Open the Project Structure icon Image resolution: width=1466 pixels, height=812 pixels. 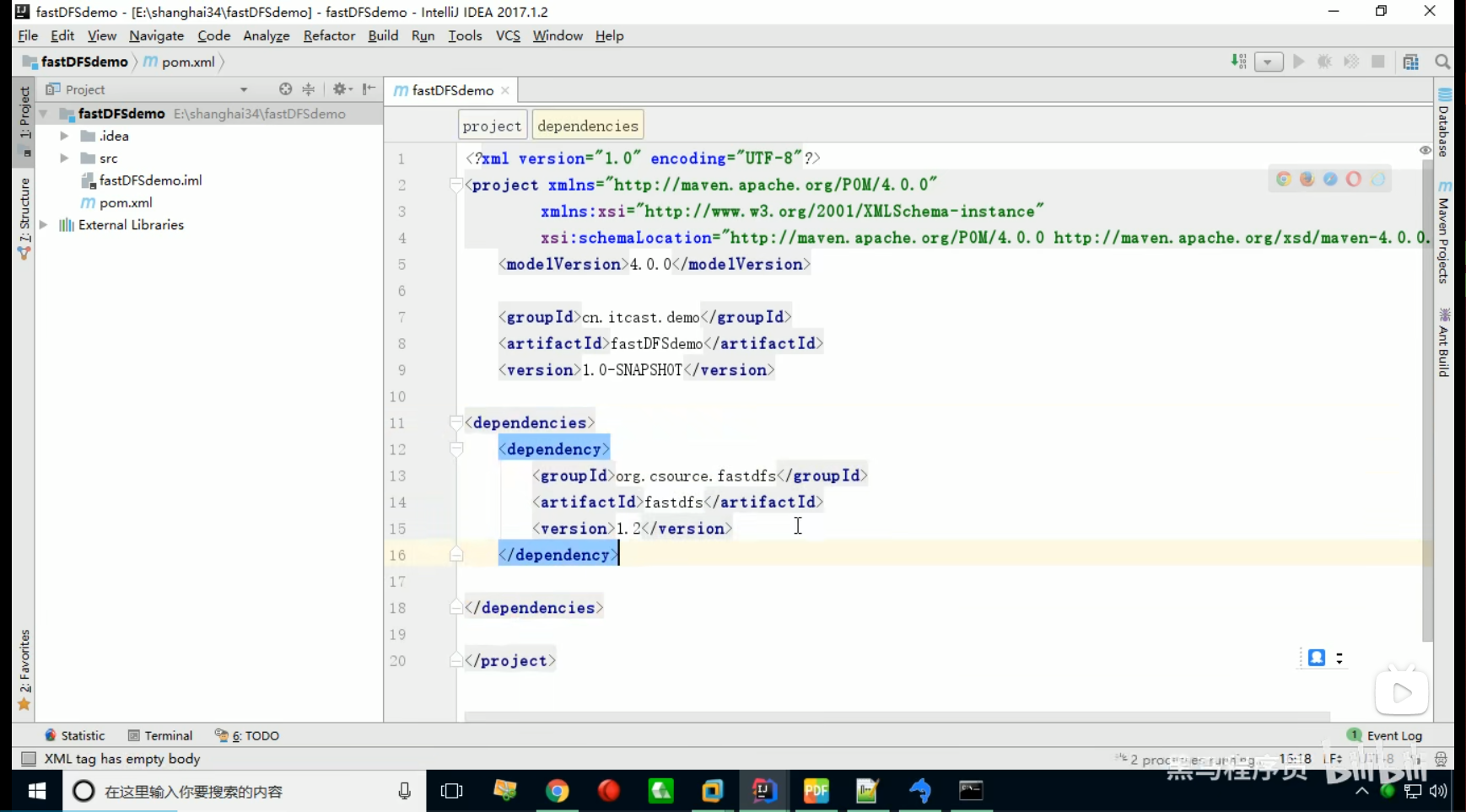(x=1411, y=62)
